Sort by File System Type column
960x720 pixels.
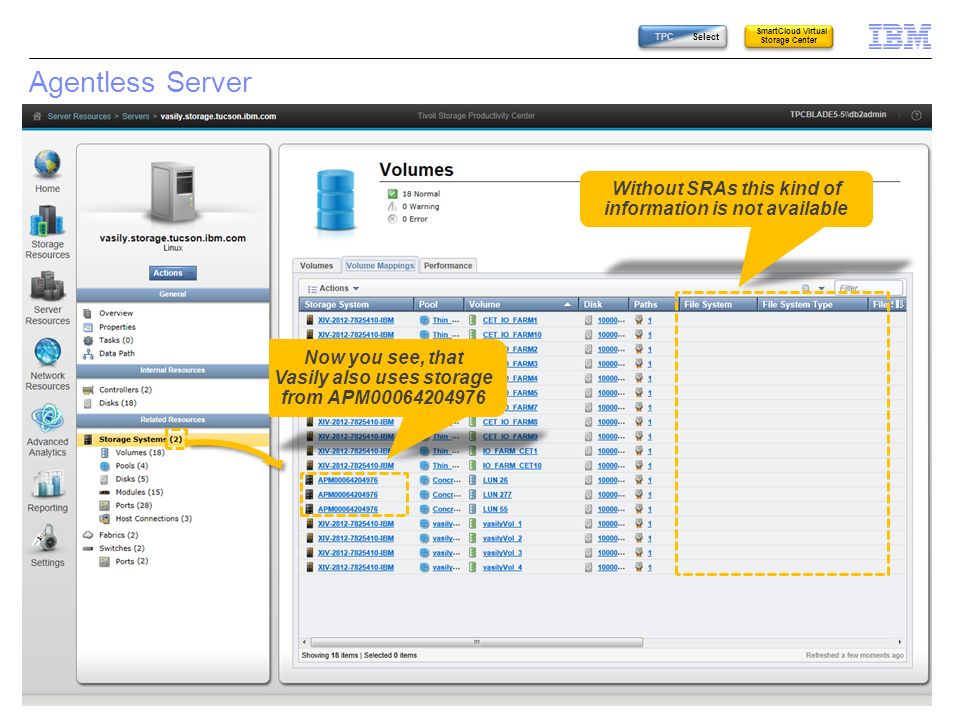(812, 304)
